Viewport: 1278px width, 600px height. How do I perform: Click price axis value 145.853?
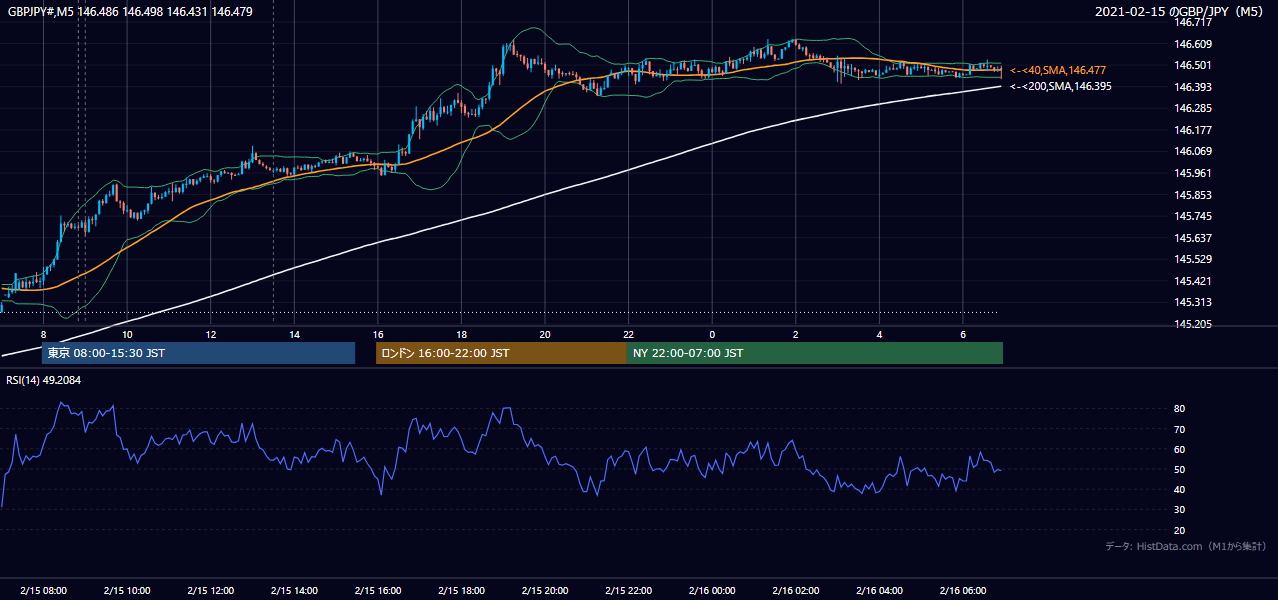1193,195
